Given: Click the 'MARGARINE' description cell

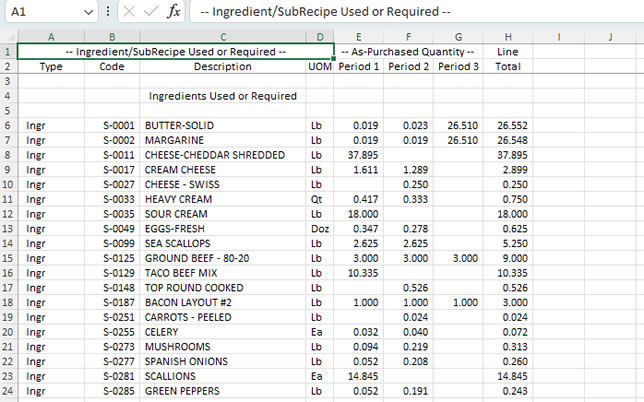Looking at the screenshot, I should pyautogui.click(x=223, y=140).
